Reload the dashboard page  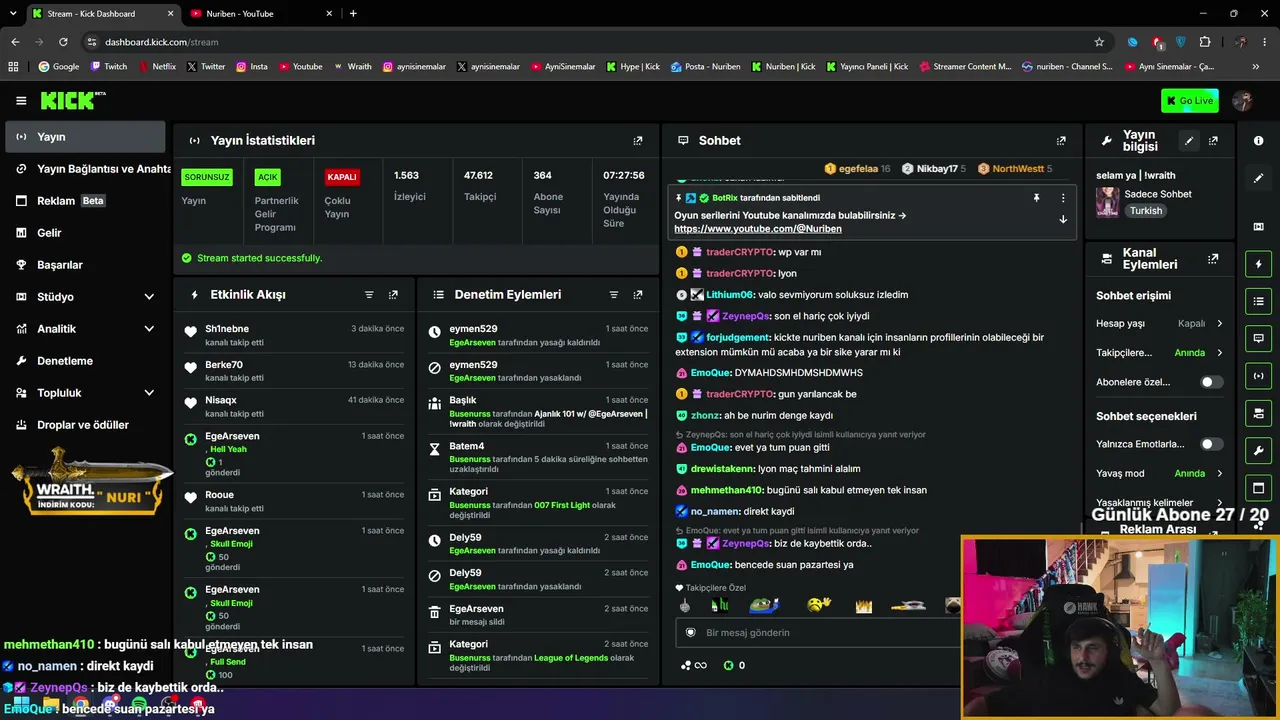coord(63,42)
